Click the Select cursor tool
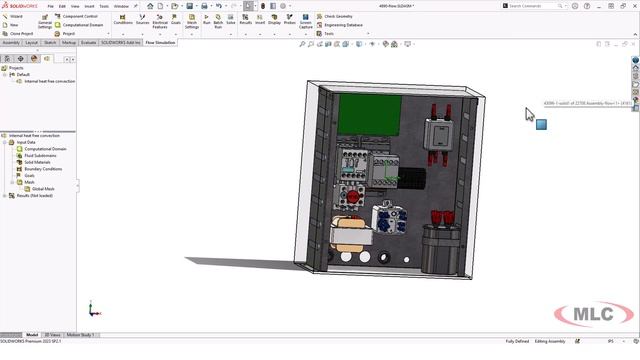Viewport: 640px width, 360px height. 248,6
